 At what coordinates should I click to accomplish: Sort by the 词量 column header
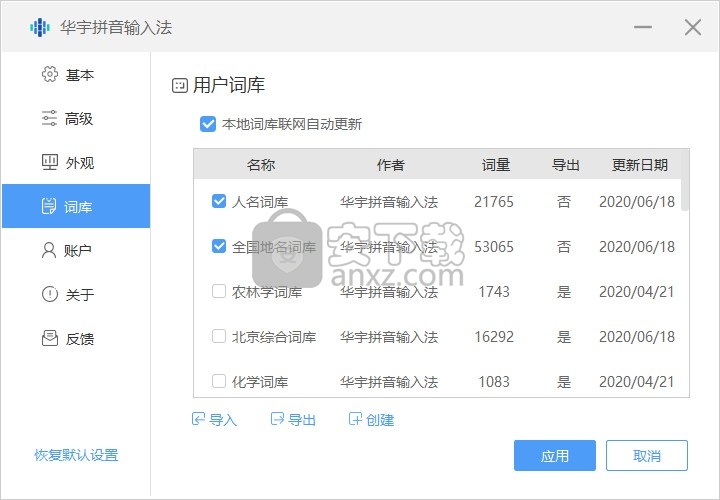click(x=495, y=165)
